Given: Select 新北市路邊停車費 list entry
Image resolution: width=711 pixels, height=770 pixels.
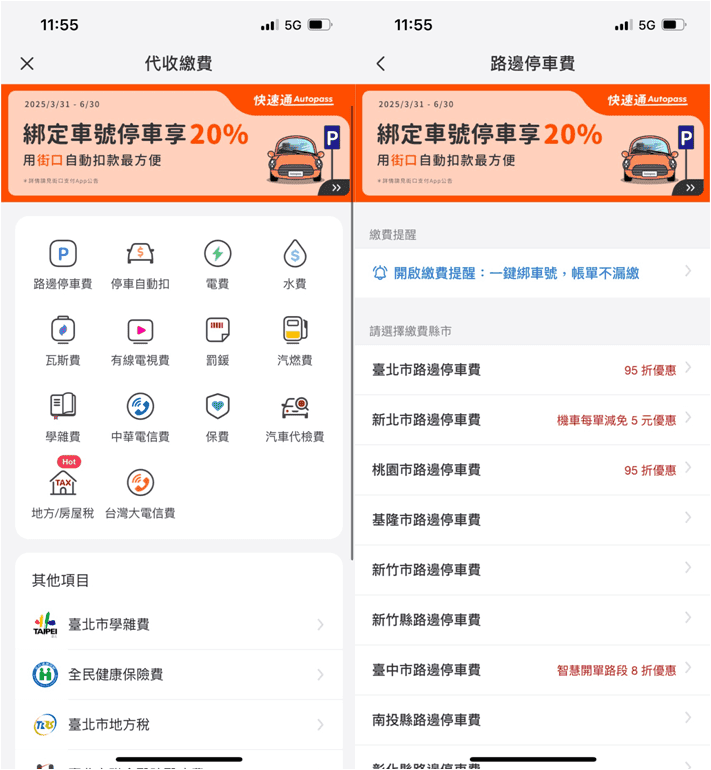Looking at the screenshot, I should 532,420.
